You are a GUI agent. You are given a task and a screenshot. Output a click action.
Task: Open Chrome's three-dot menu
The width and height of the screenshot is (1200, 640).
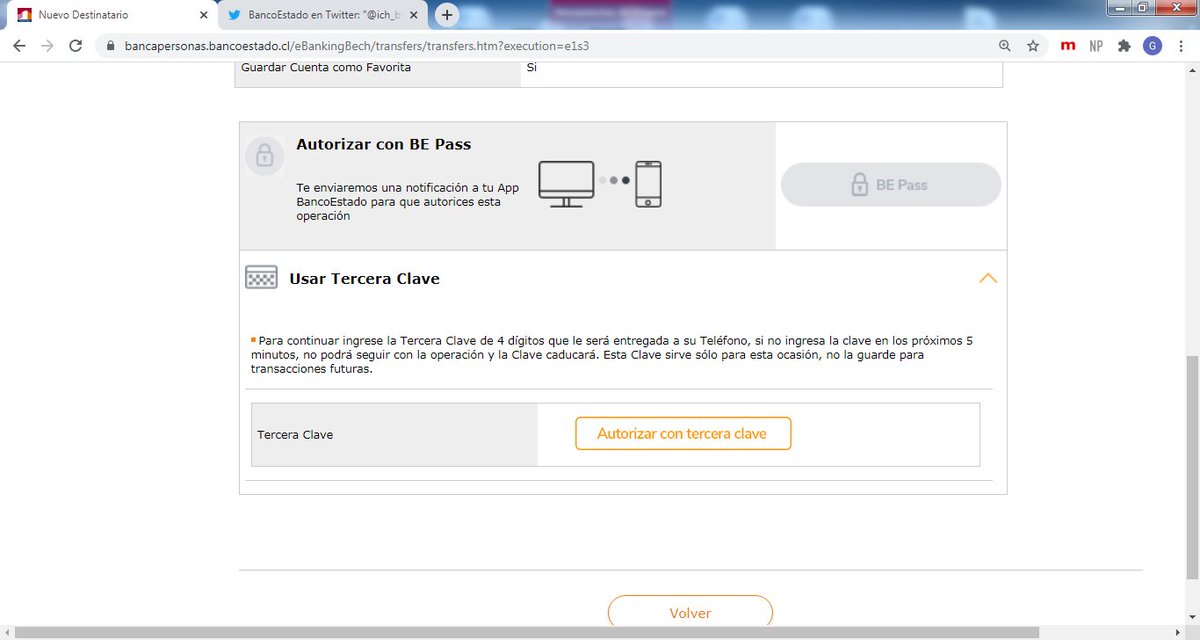pos(1181,46)
